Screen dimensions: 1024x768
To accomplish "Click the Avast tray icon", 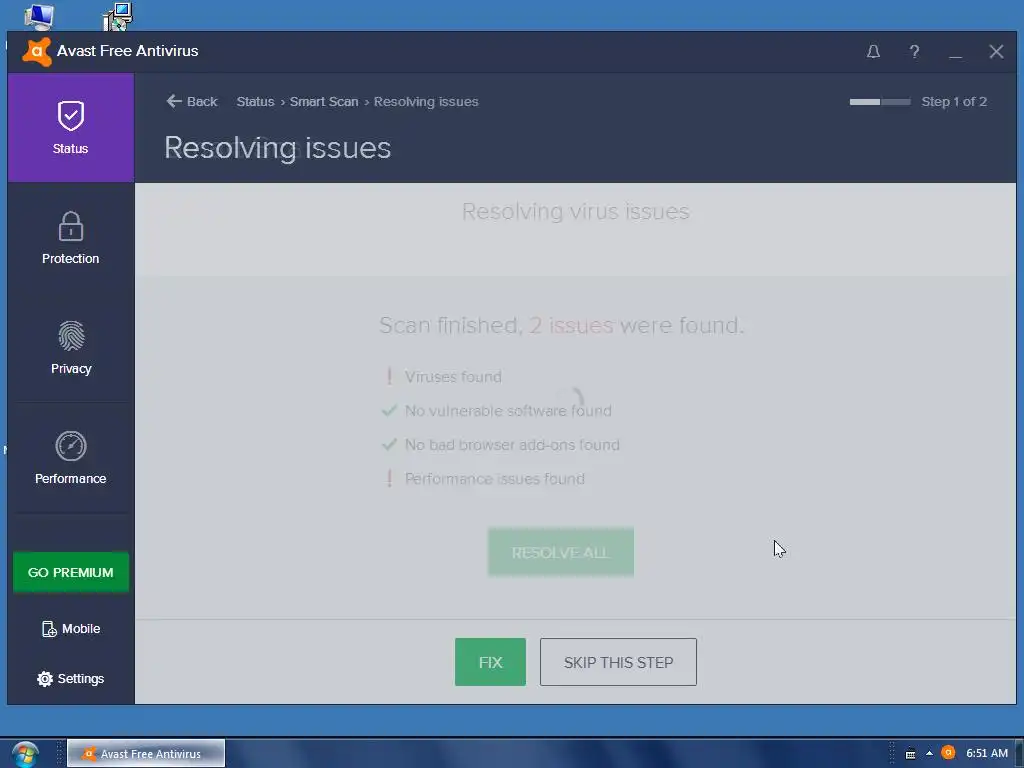I will pos(948,753).
